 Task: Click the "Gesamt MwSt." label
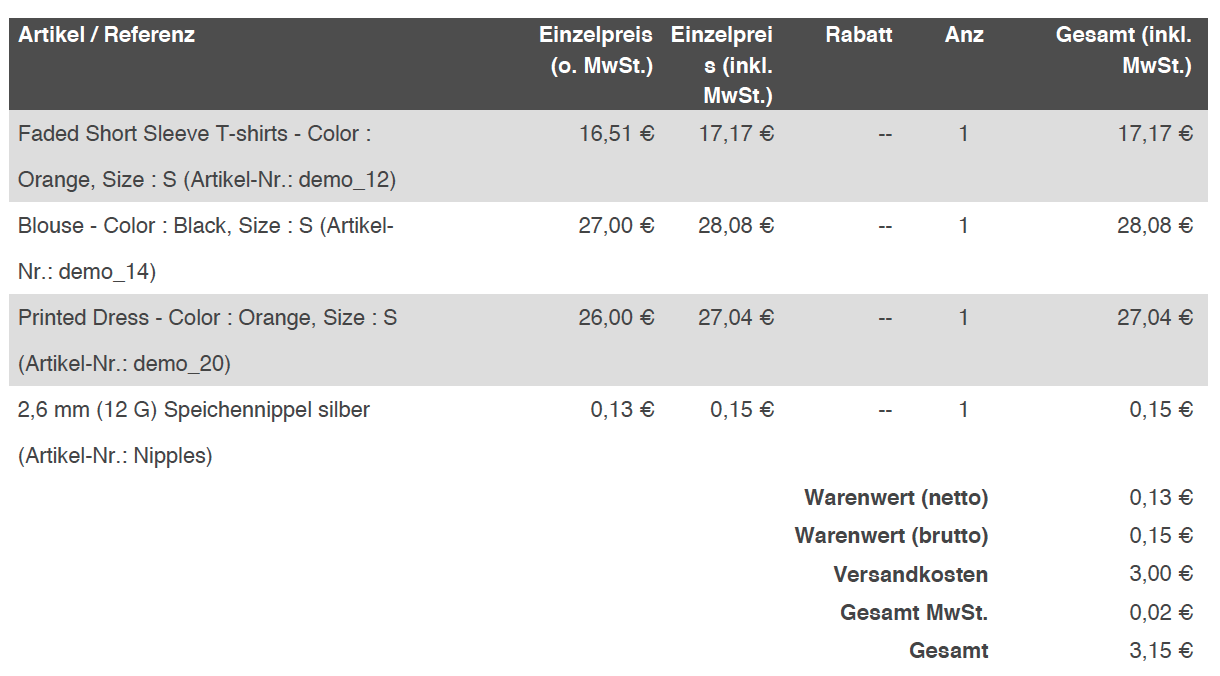tap(914, 613)
